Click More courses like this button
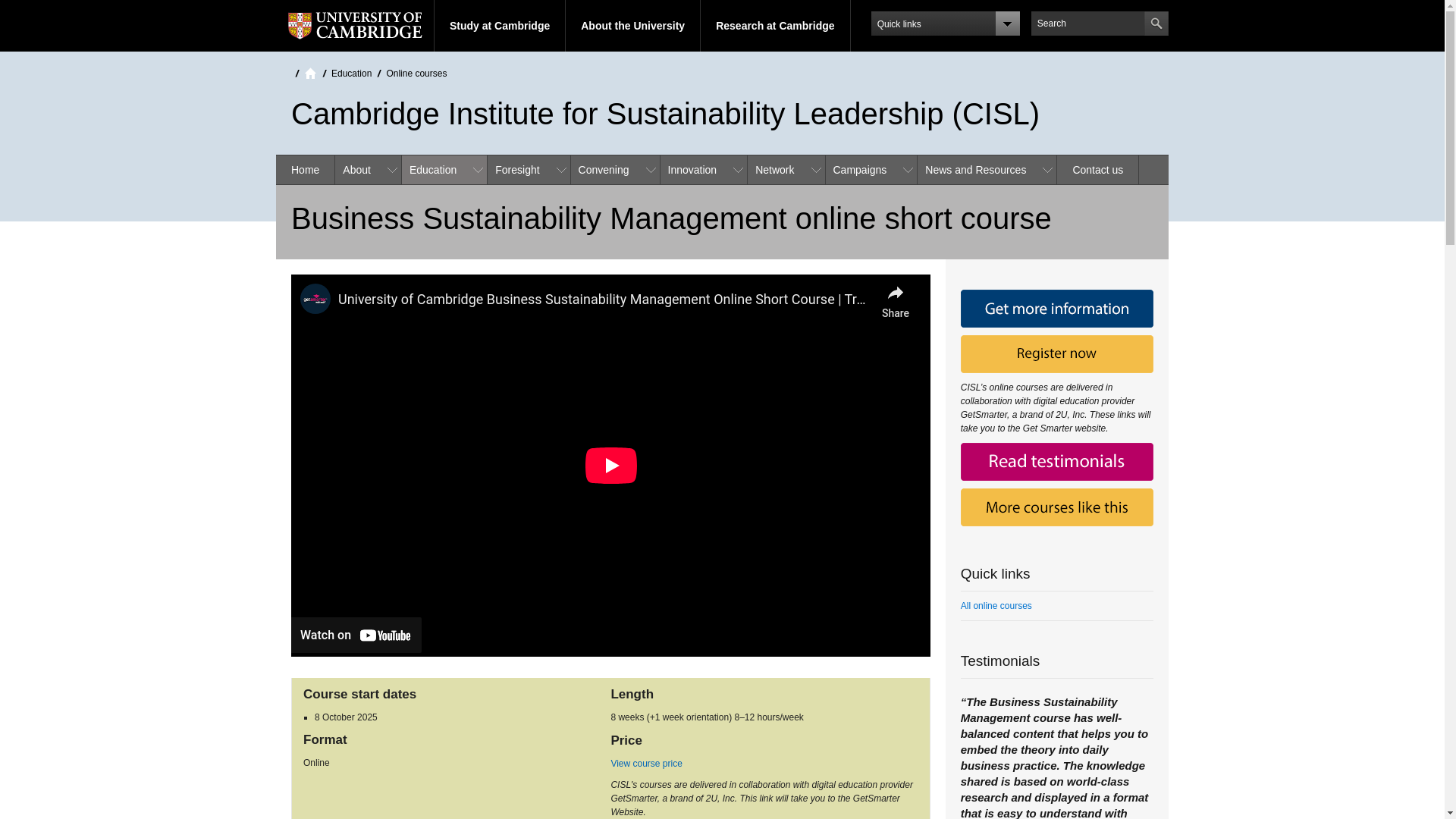This screenshot has height=819, width=1456. coord(1056,507)
